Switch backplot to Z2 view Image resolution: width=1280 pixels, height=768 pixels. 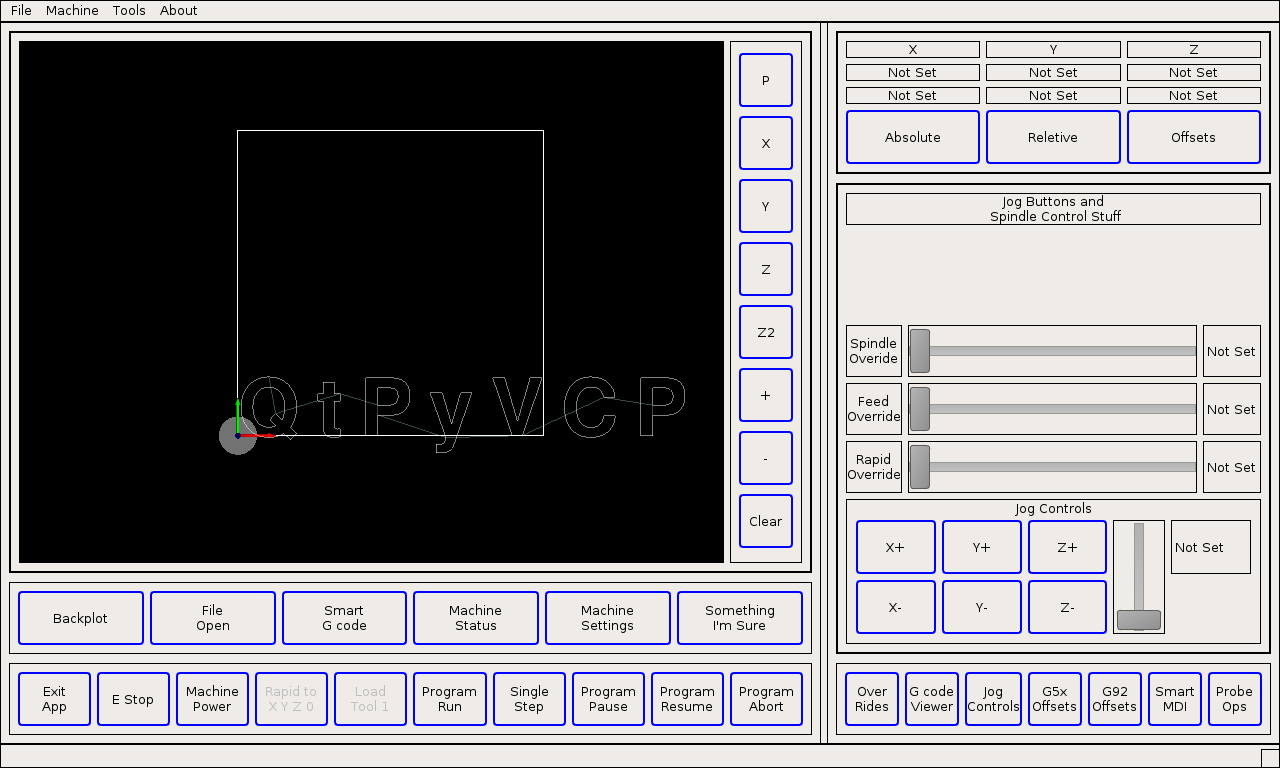[x=766, y=332]
